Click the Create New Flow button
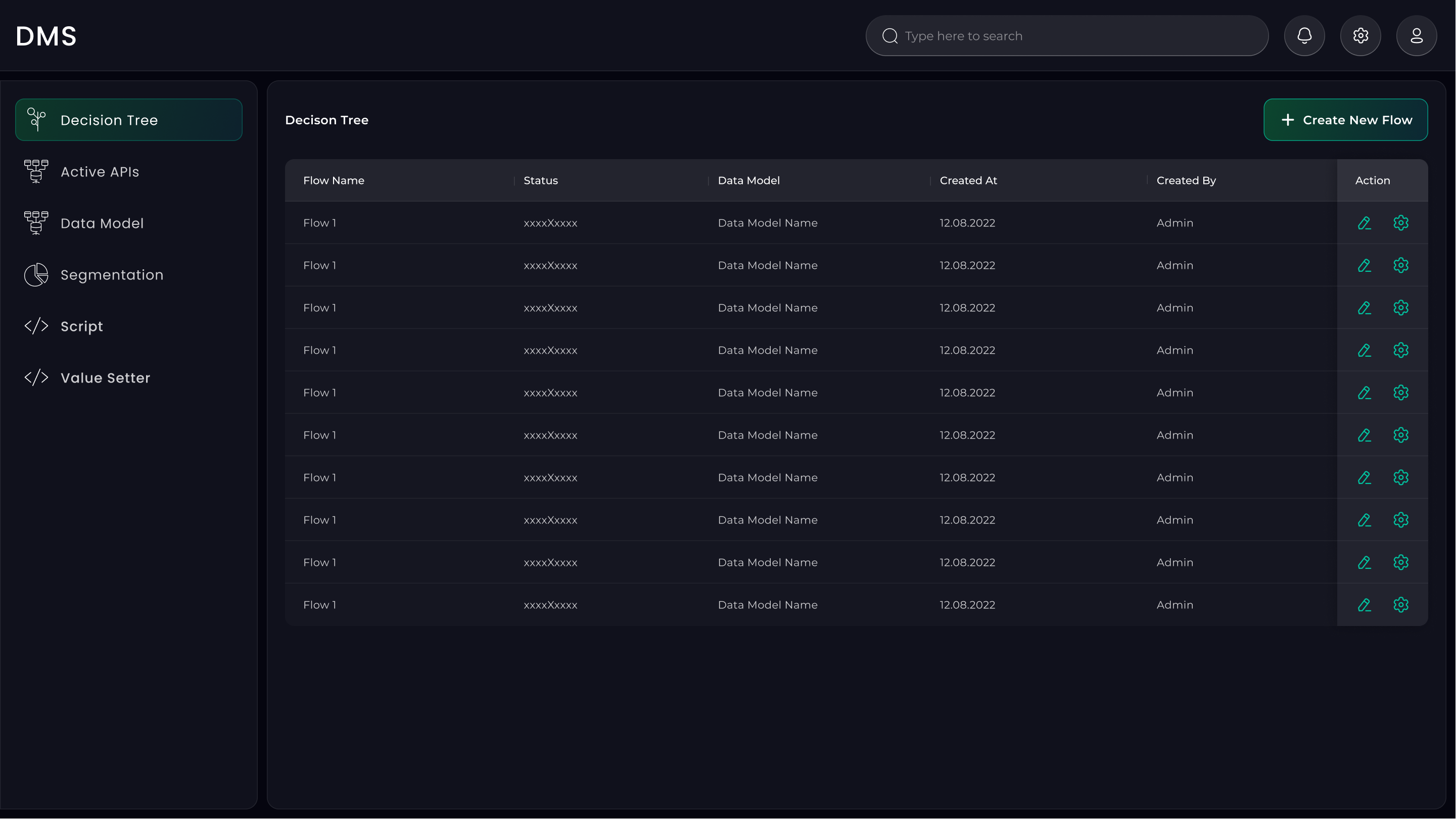This screenshot has height=819, width=1456. coord(1346,119)
